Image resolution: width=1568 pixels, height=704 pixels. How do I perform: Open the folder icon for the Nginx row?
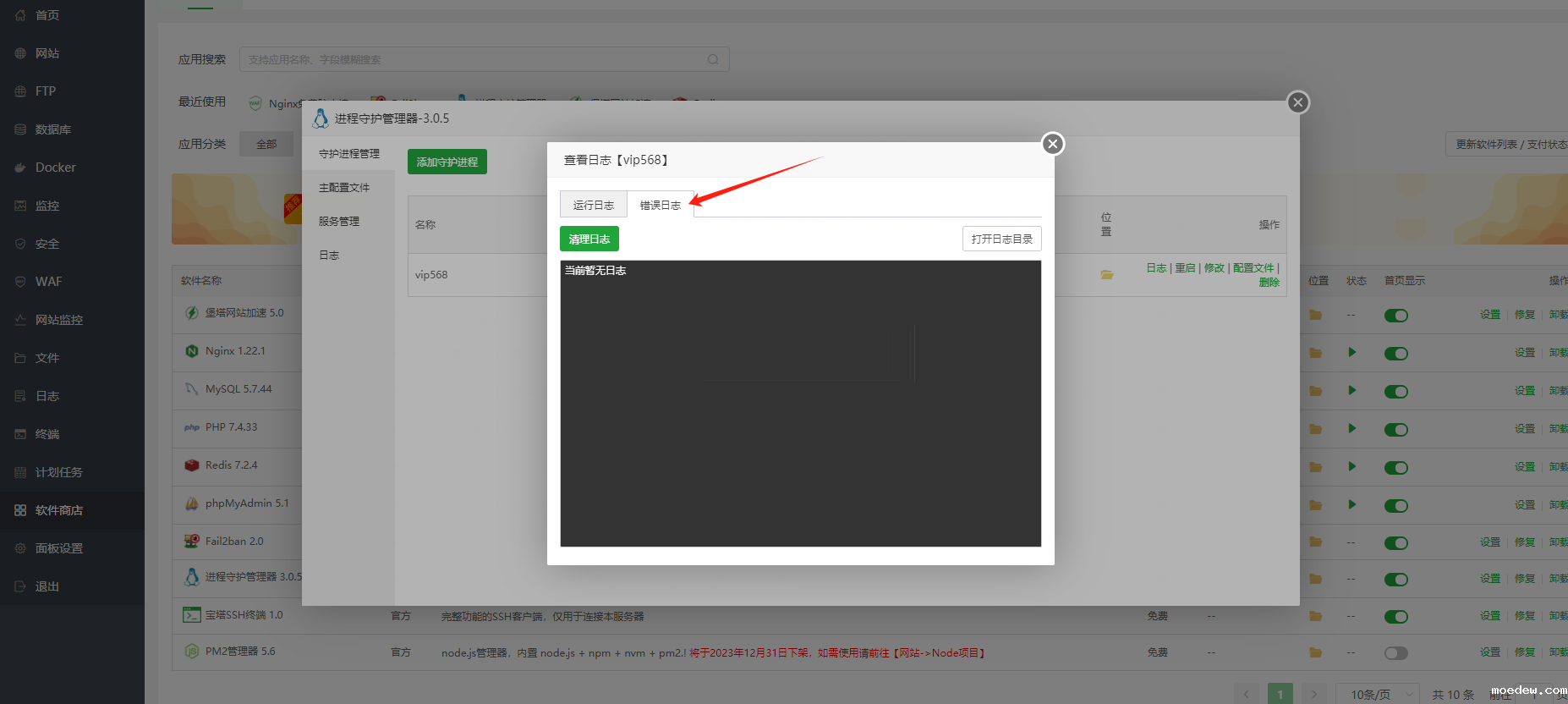point(1315,353)
